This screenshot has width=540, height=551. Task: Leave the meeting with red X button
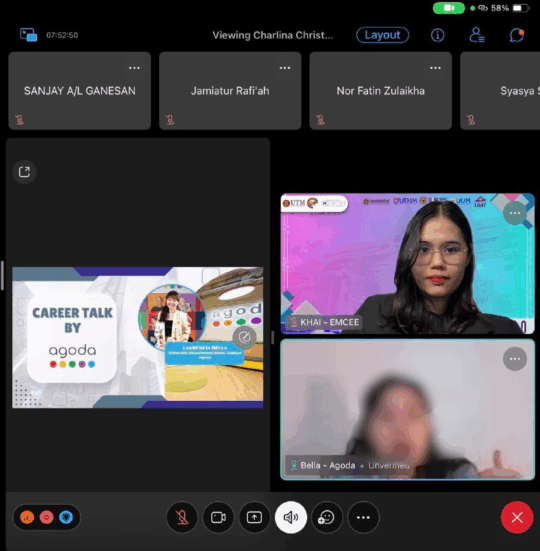[x=517, y=517]
